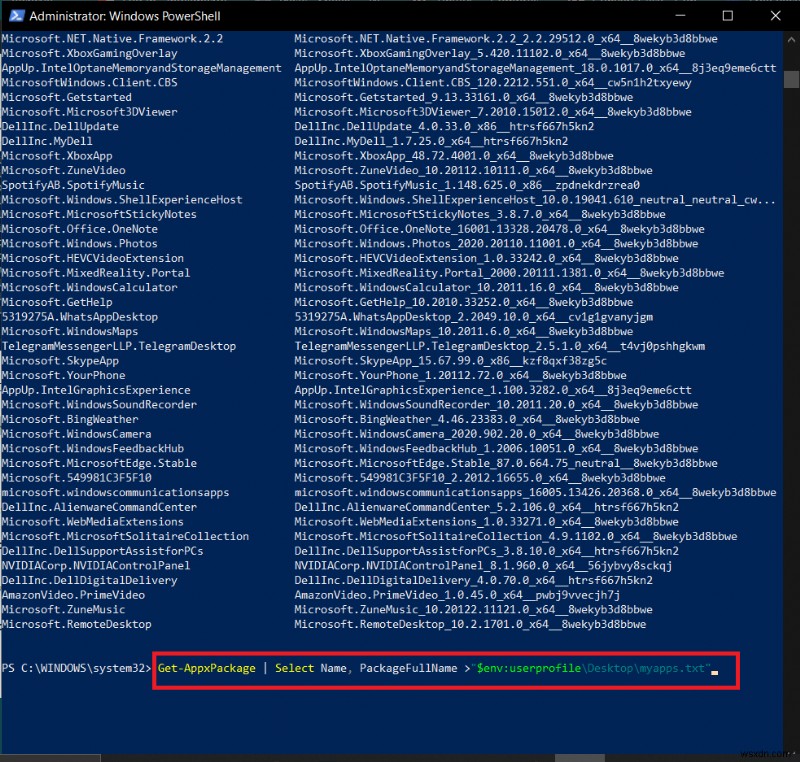Click '5319275A.WhatsAppDesktop' name entry
The image size is (800, 762).
(80, 317)
